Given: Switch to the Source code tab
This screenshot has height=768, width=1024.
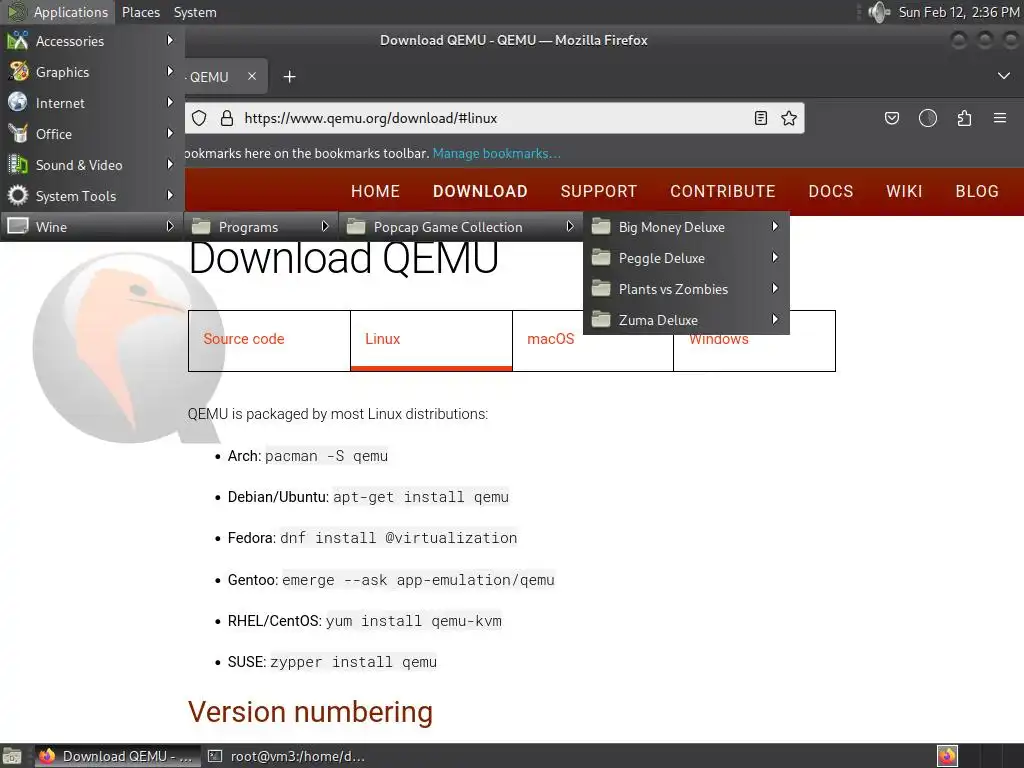Looking at the screenshot, I should 269,340.
